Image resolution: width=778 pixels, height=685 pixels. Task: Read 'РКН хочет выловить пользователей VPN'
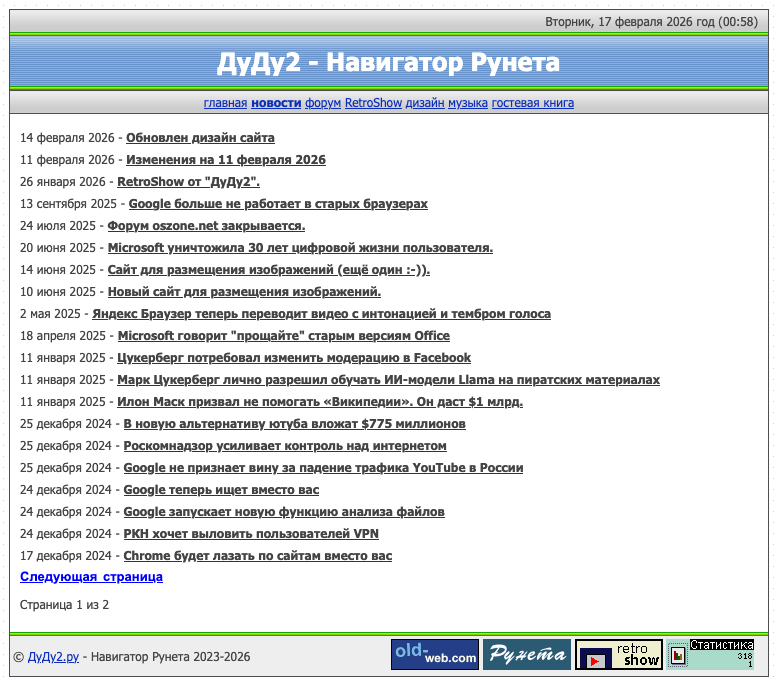click(x=251, y=534)
